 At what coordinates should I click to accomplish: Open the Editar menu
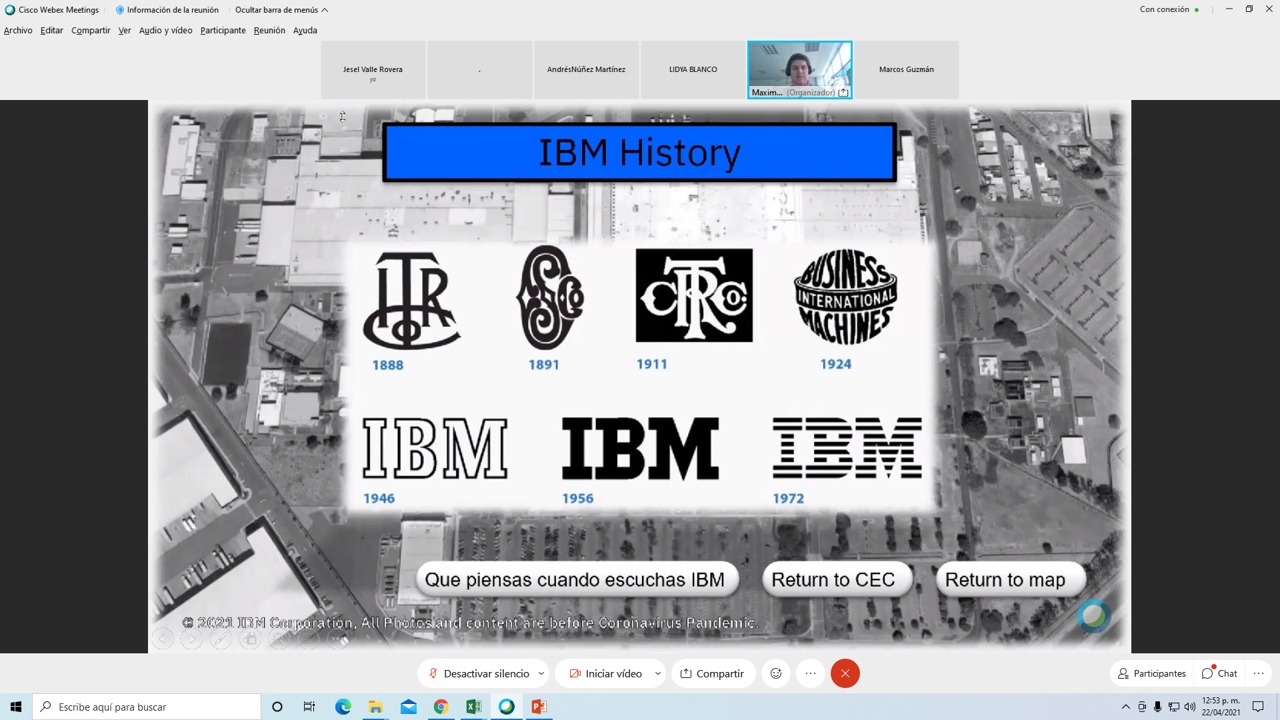click(x=51, y=30)
